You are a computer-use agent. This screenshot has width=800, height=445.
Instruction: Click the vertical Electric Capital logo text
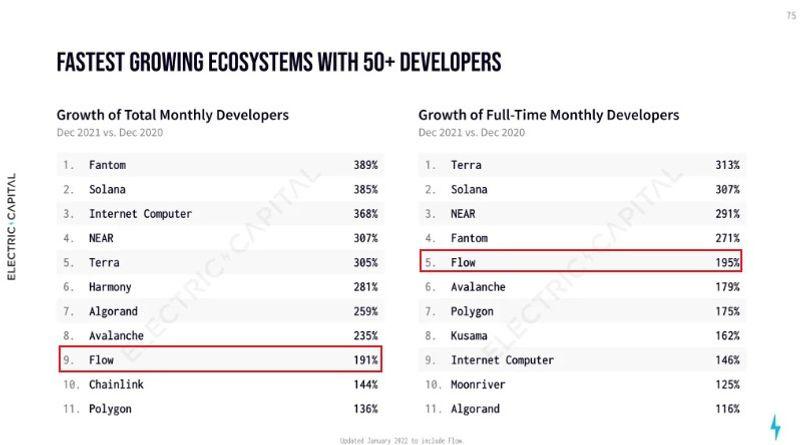tap(11, 226)
